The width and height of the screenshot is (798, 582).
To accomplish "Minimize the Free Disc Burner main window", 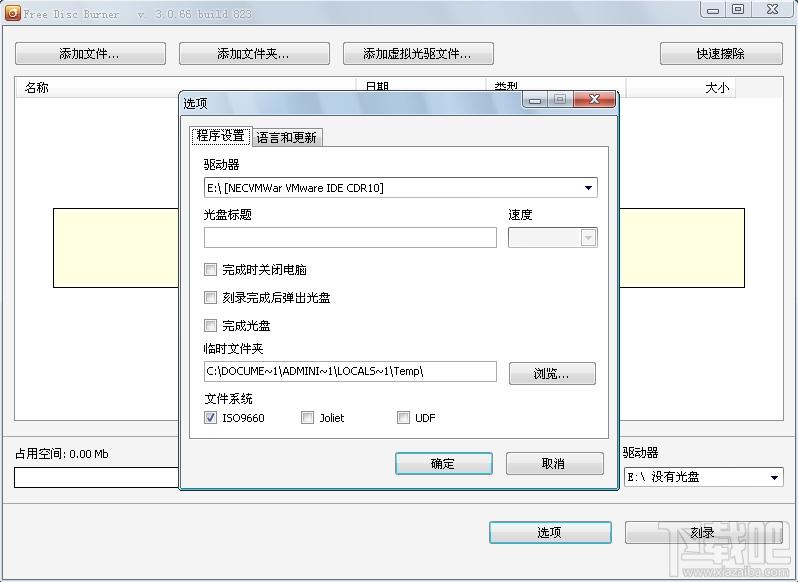I will point(713,10).
